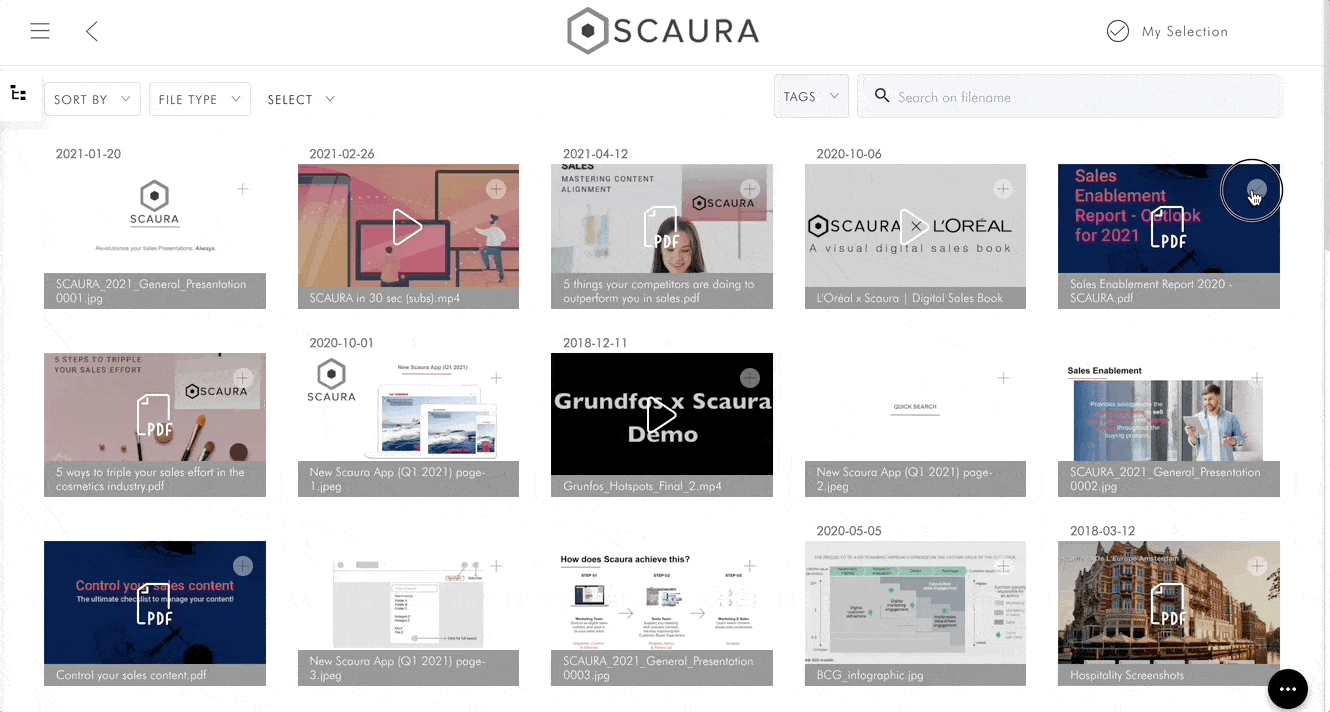Toggle selection plus on General_Presentation 0001.jpg

[242, 189]
